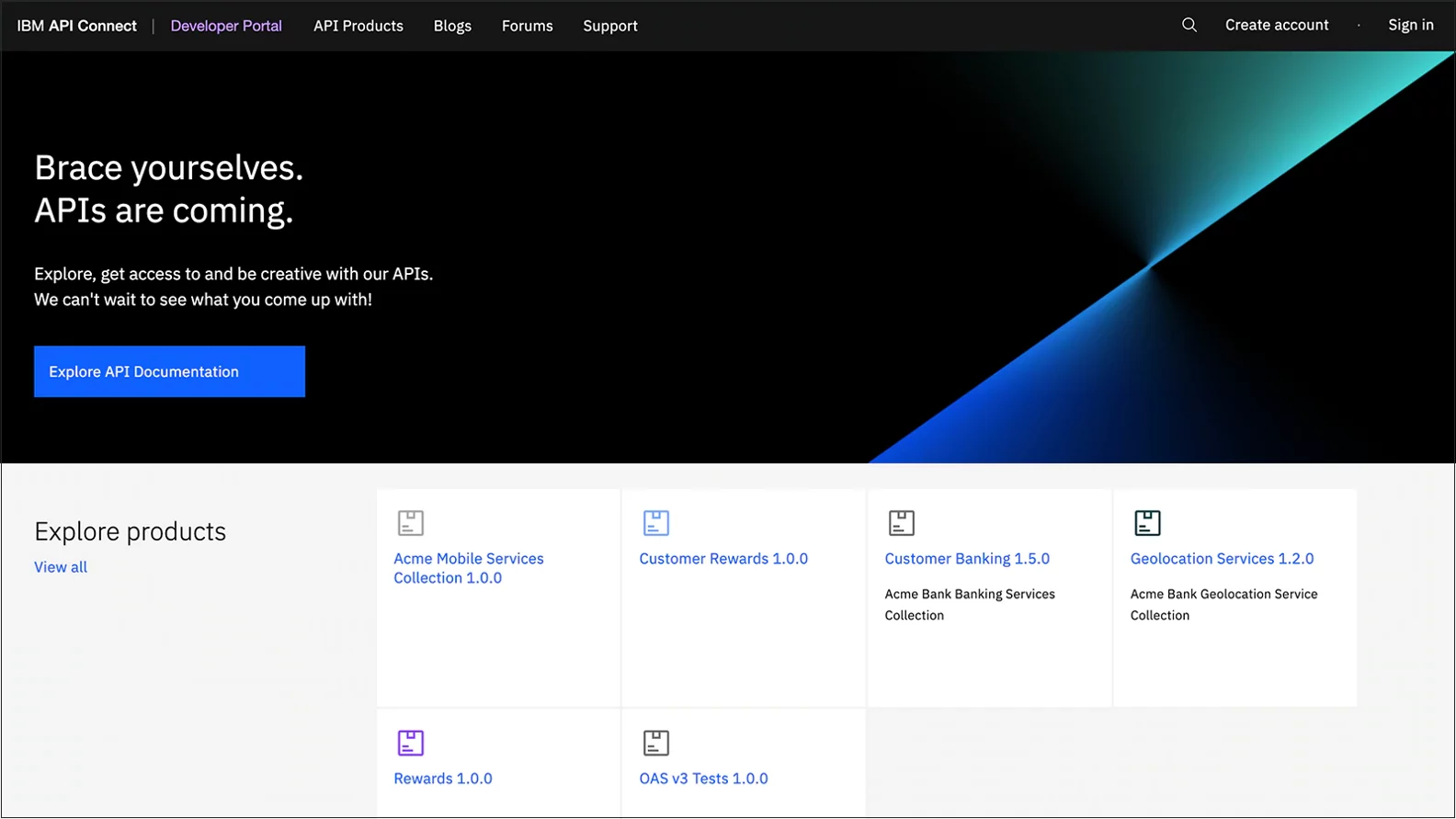The image size is (1456, 819).
Task: Click the search magnifier icon
Action: pos(1189,25)
